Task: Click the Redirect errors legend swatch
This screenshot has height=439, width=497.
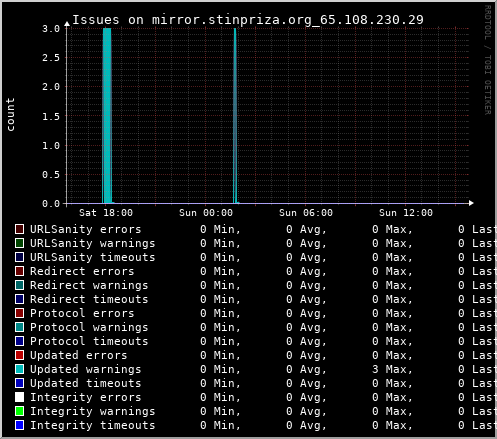Action: (x=19, y=271)
